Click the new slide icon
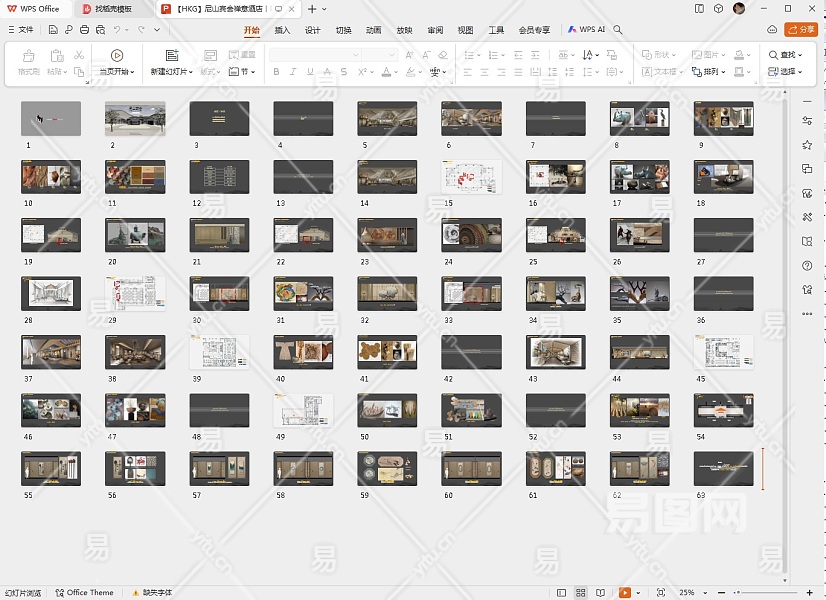The image size is (826, 600). point(172,56)
